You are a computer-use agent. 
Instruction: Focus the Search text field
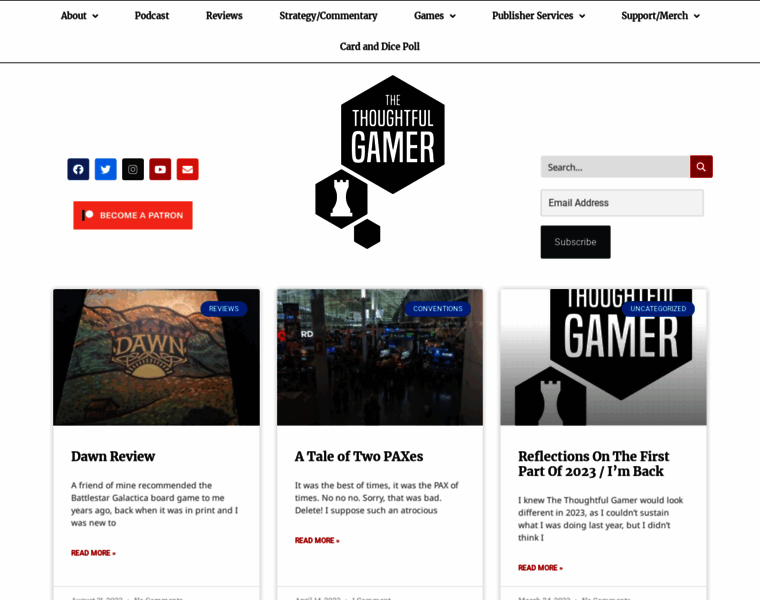[x=615, y=167]
